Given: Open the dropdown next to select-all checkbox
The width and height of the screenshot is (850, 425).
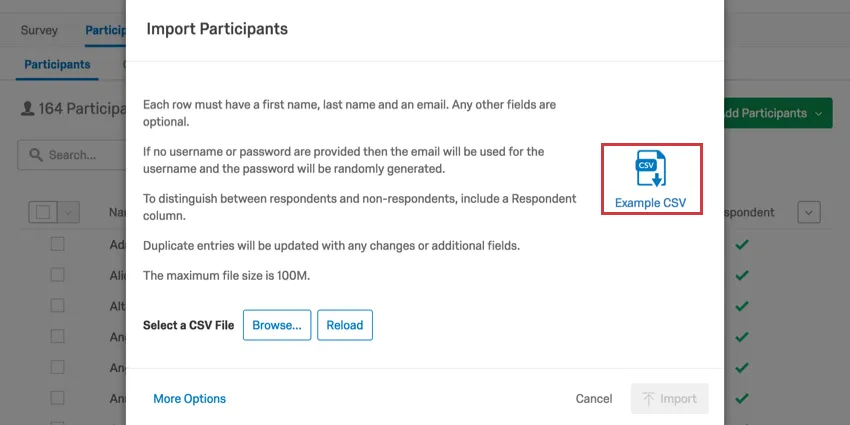Looking at the screenshot, I should [x=69, y=212].
